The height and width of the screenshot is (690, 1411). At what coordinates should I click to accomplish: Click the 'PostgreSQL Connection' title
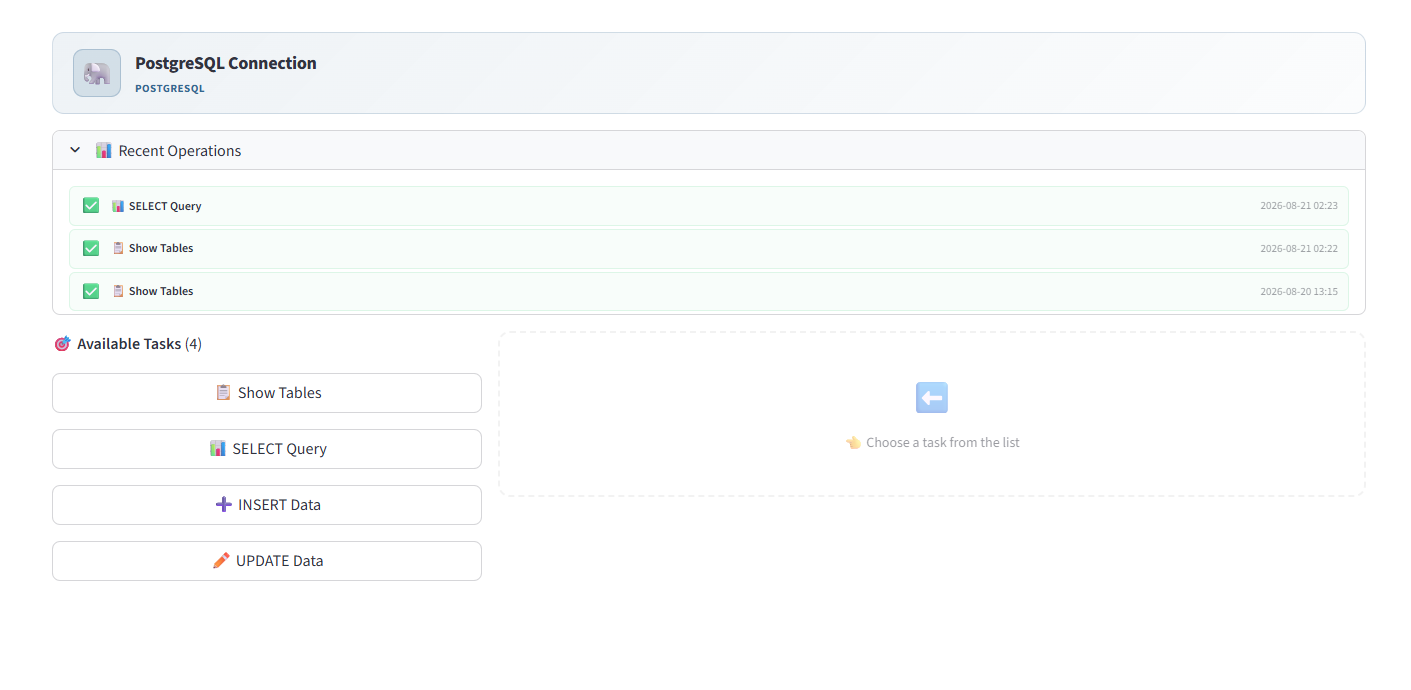(226, 63)
